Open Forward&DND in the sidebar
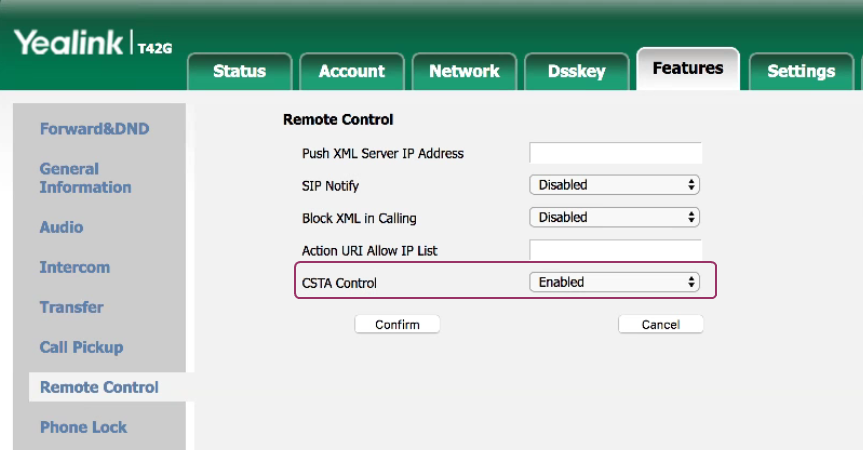Screen dimensions: 863x450 pos(94,129)
